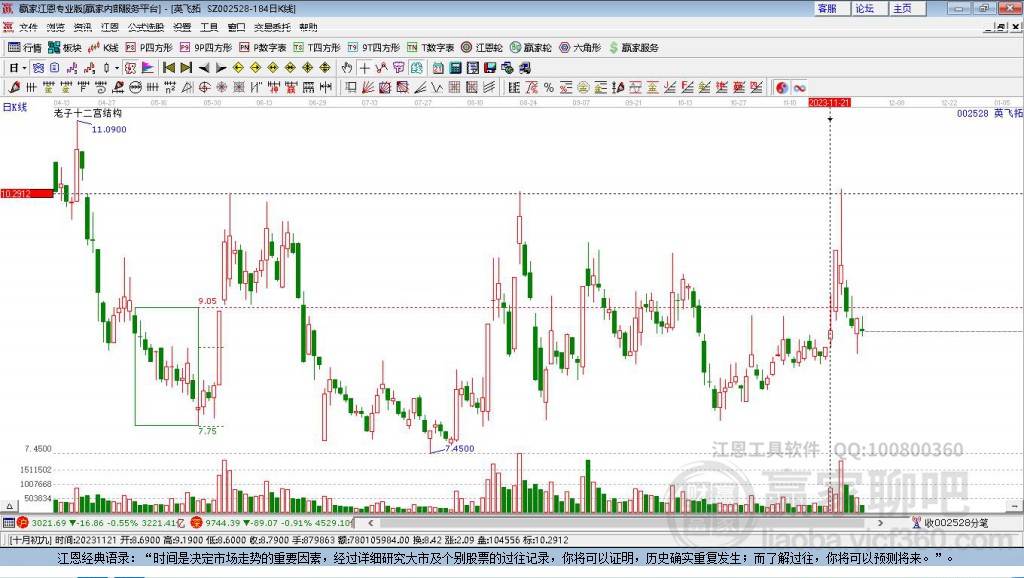Viewport: 1024px width, 578px height.
Task: Switch to the K线 chart view
Action: (x=103, y=48)
